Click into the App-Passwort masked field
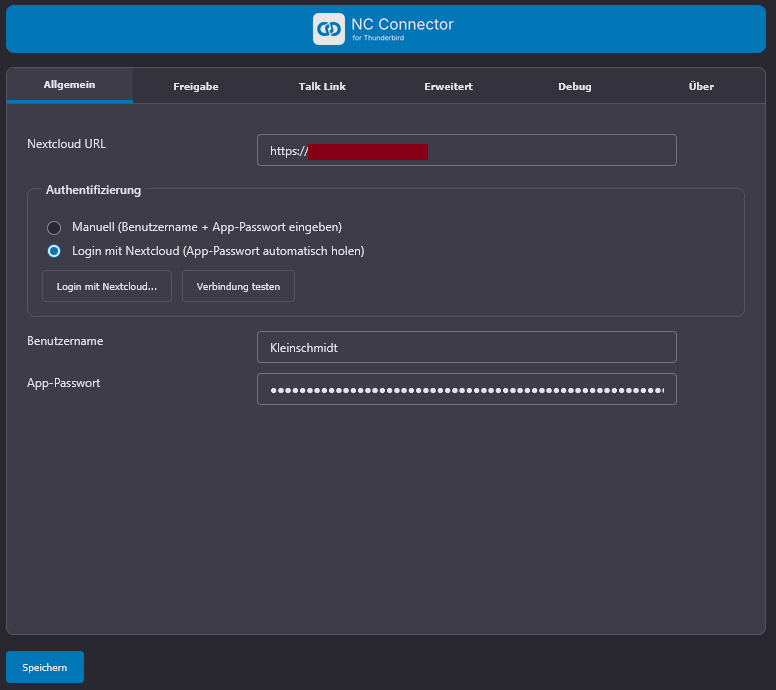Screen dimensions: 776x690 (466, 390)
